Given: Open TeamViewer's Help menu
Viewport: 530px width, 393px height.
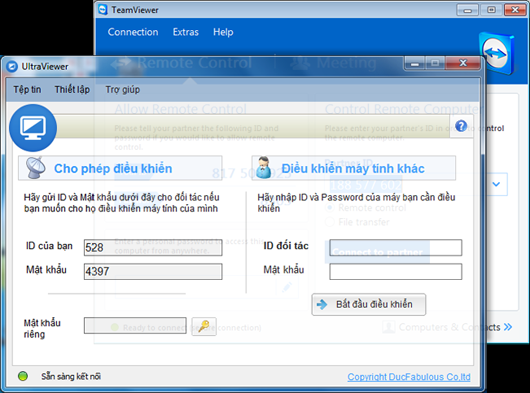Looking at the screenshot, I should tap(223, 32).
